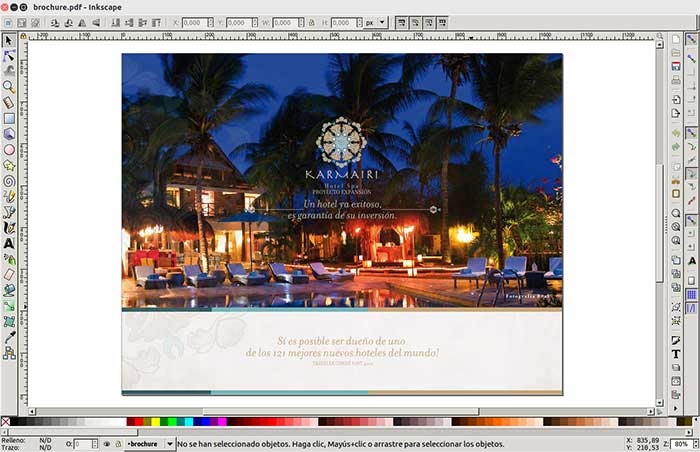Image resolution: width=700 pixels, height=452 pixels.
Task: Click the New document icon
Action: coord(676,40)
